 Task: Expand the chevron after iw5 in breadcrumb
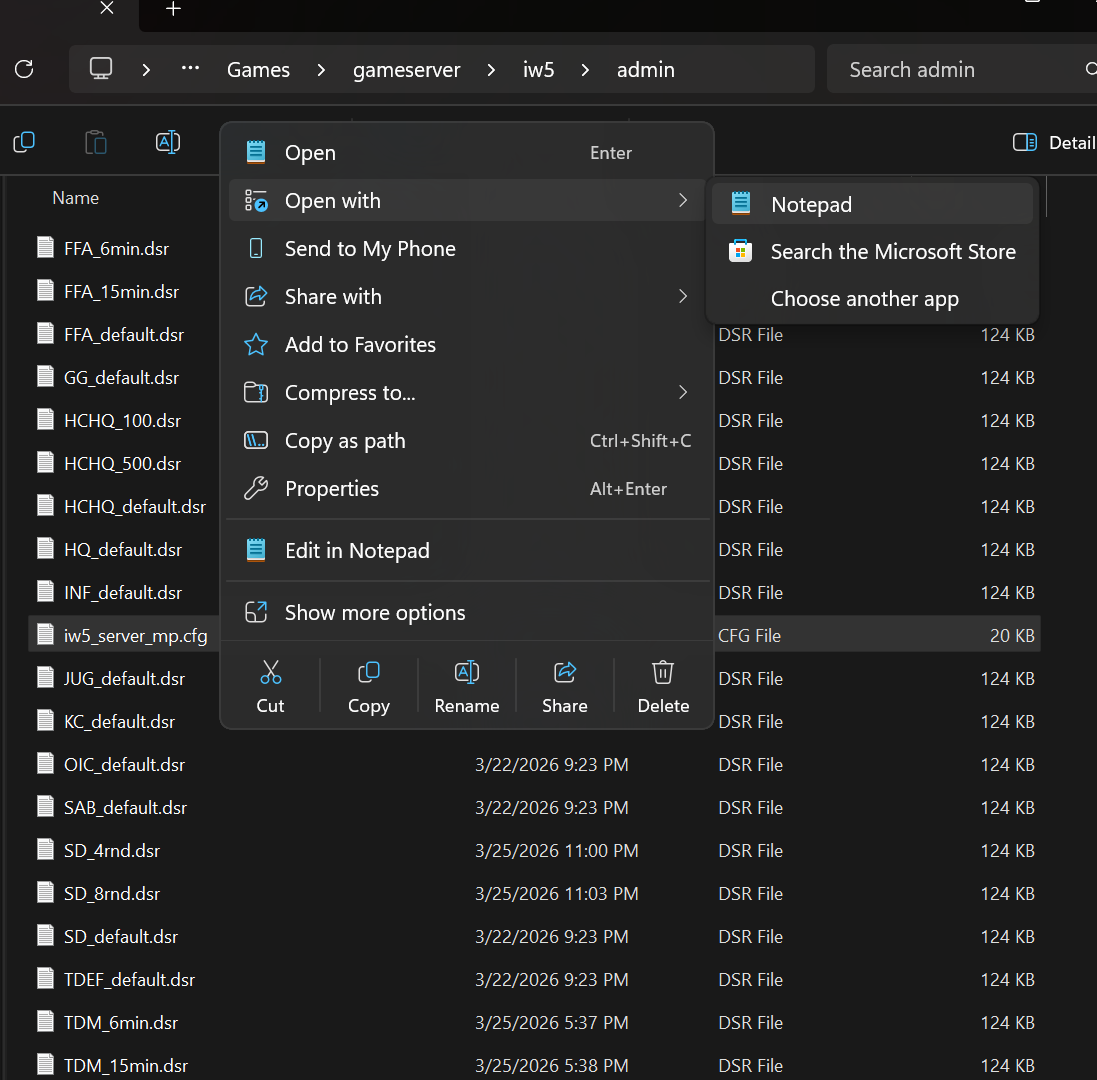tap(586, 70)
